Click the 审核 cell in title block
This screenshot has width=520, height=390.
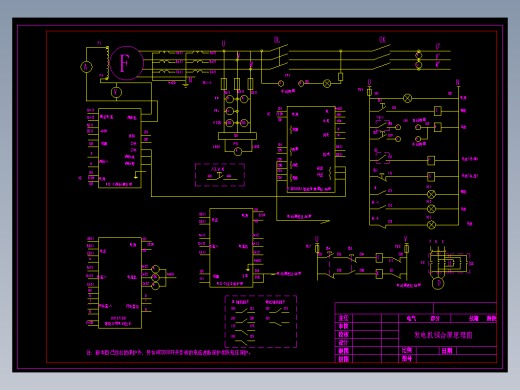click(343, 326)
